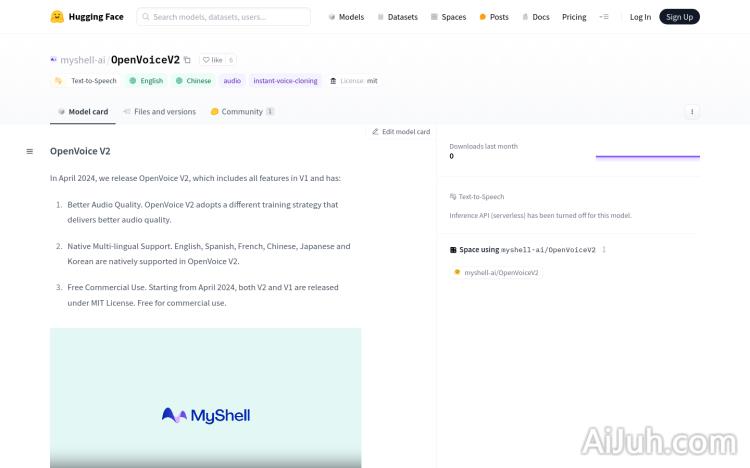Click the pencil icon to edit model card
Image resolution: width=750 pixels, height=468 pixels.
tap(376, 131)
